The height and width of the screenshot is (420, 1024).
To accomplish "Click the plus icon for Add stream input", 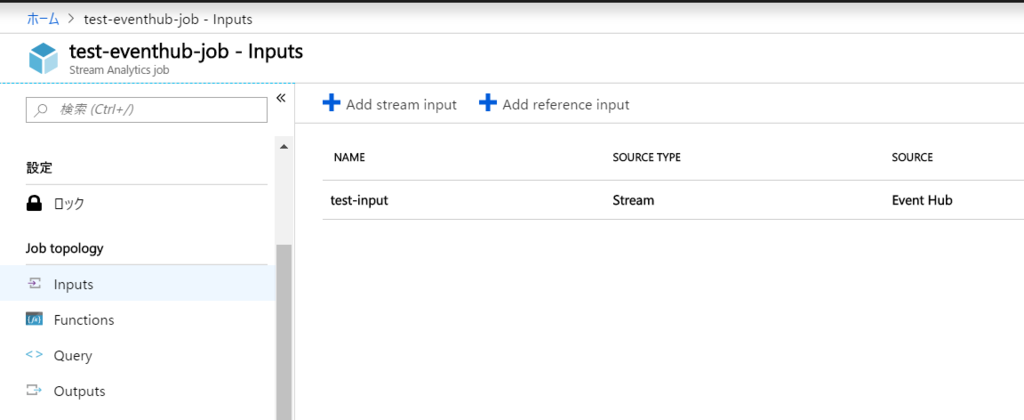I will tap(332, 103).
